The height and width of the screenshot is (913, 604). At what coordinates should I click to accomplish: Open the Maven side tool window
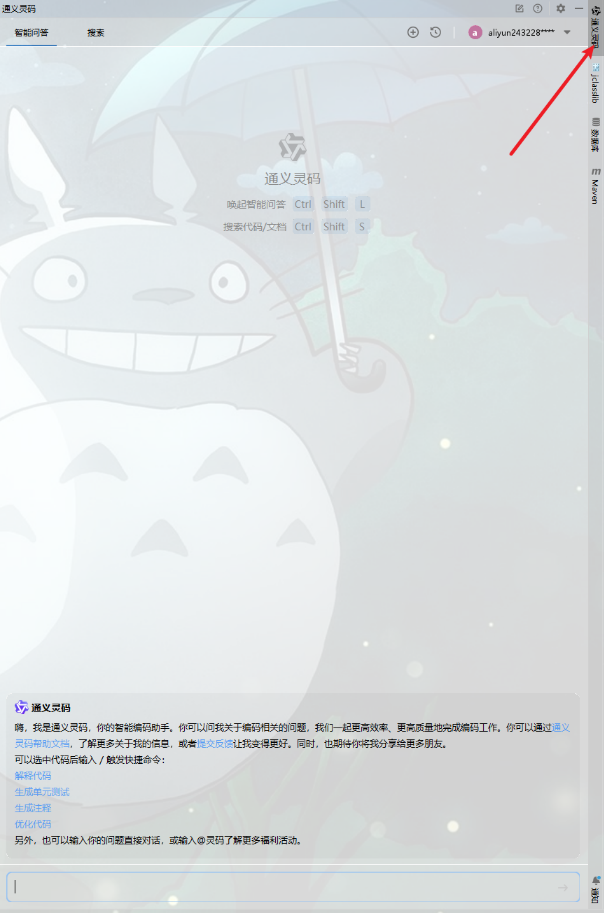click(x=595, y=186)
